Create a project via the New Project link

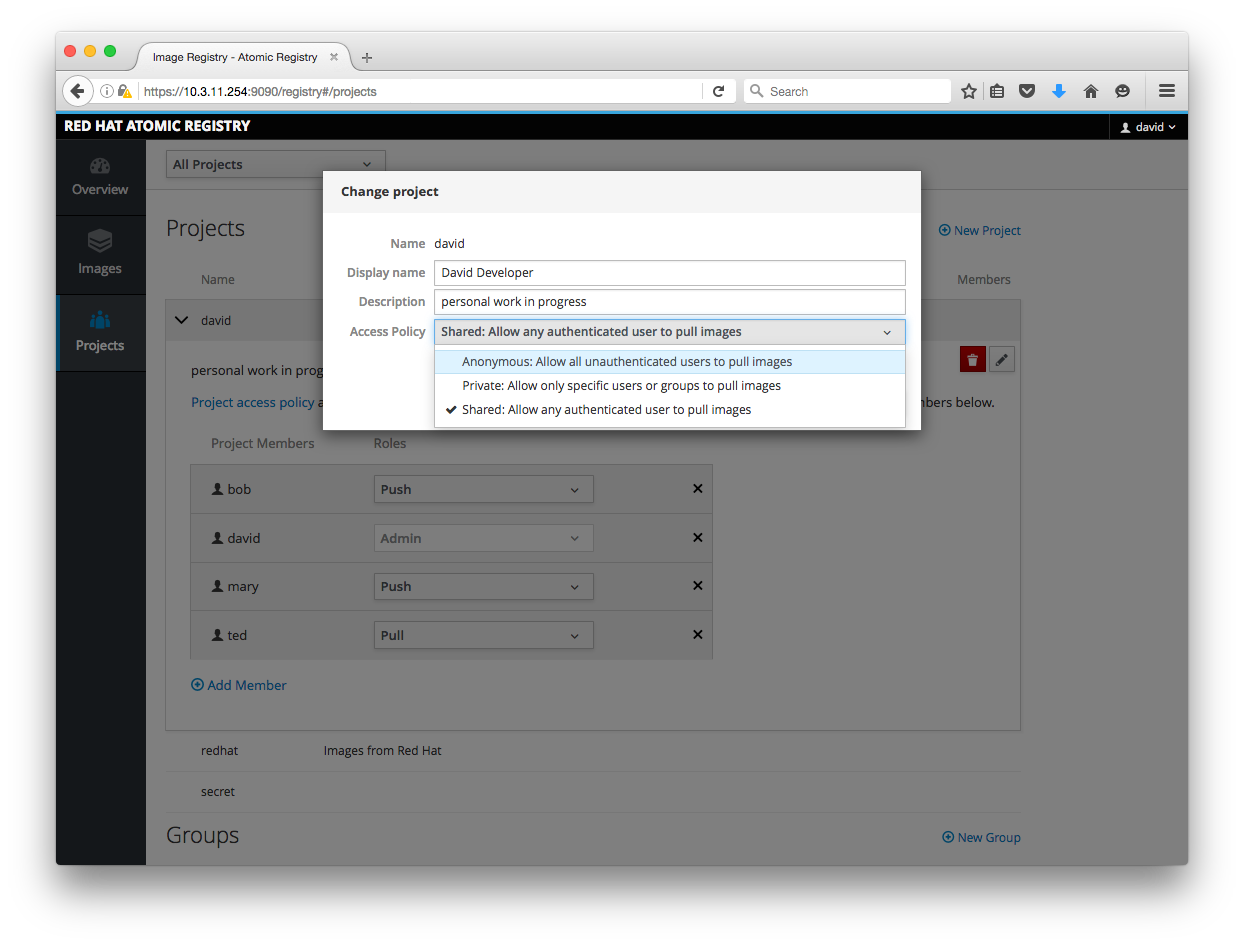click(979, 230)
